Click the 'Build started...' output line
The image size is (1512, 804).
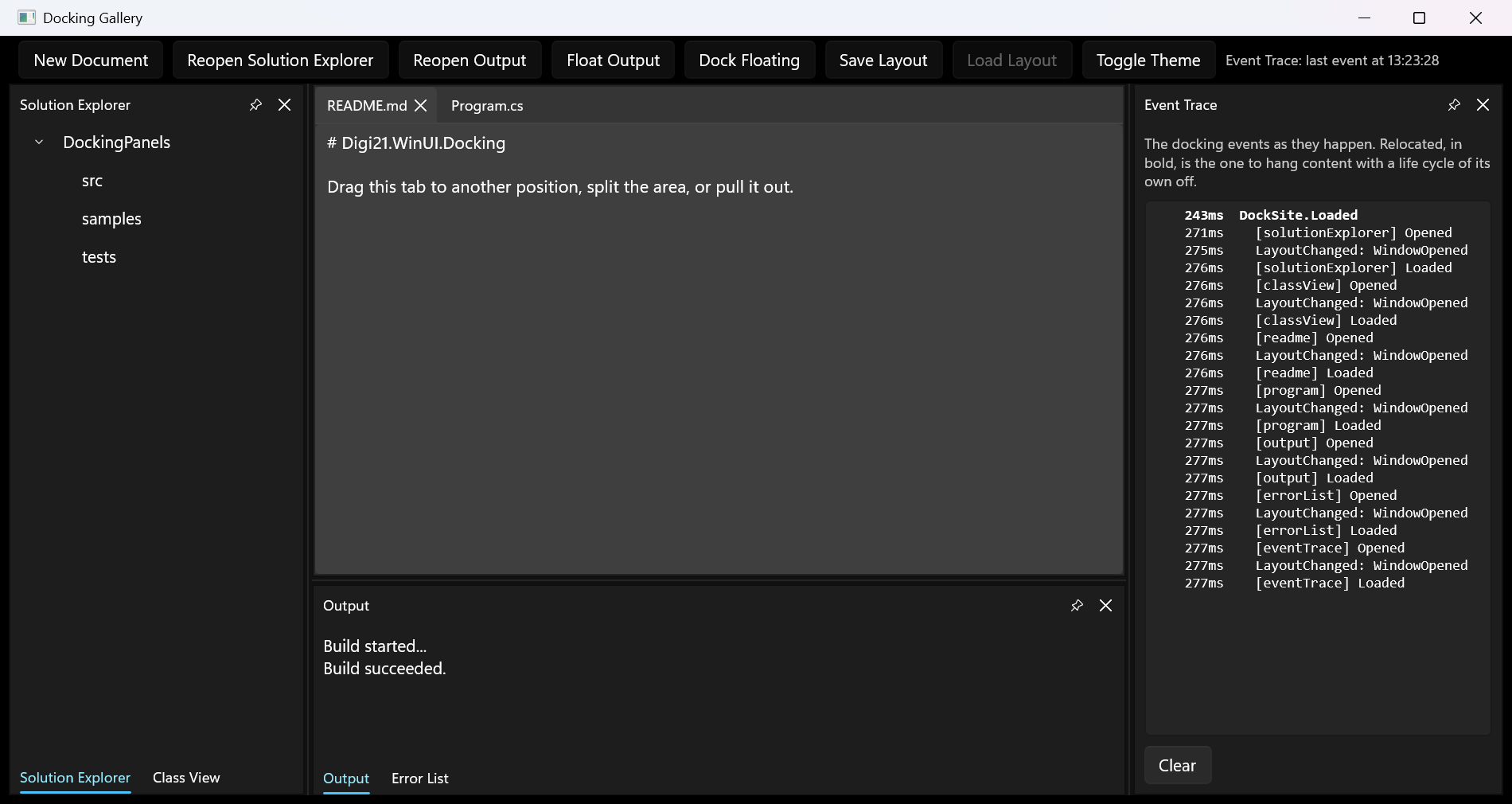[375, 646]
